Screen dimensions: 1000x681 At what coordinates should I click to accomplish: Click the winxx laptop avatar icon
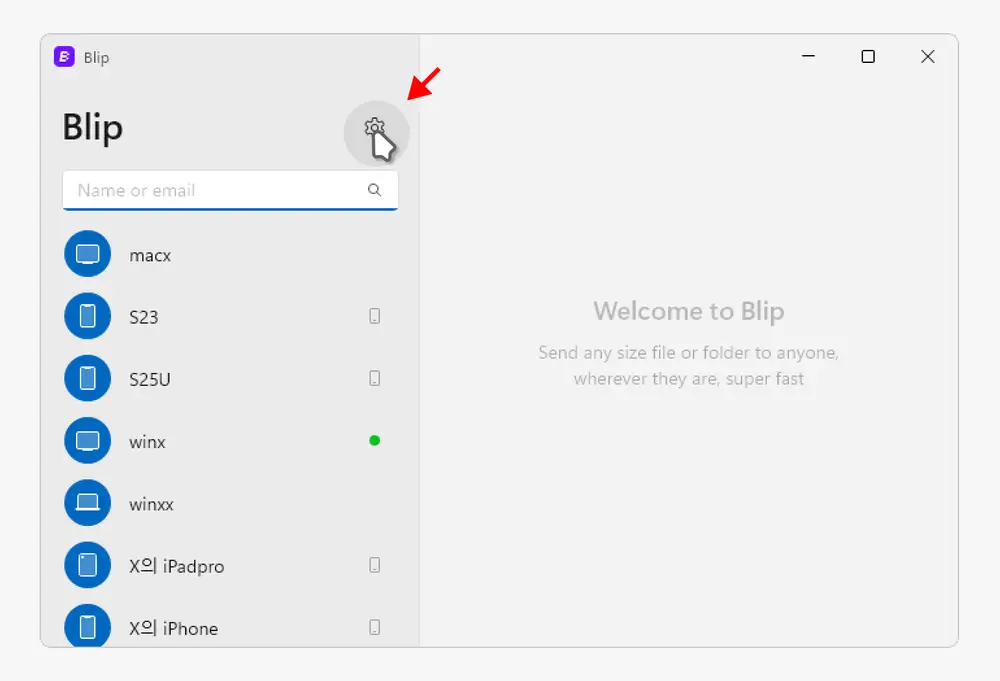88,503
